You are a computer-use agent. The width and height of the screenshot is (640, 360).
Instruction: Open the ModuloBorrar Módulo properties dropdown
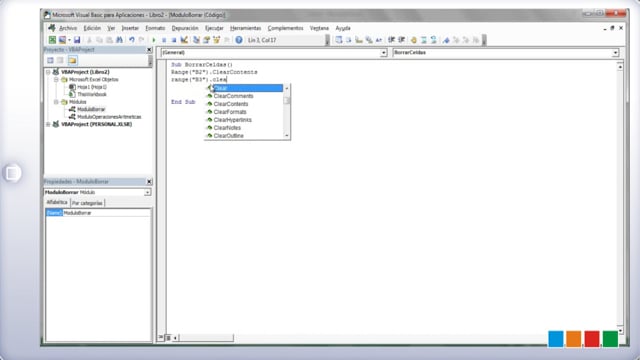tap(147, 192)
